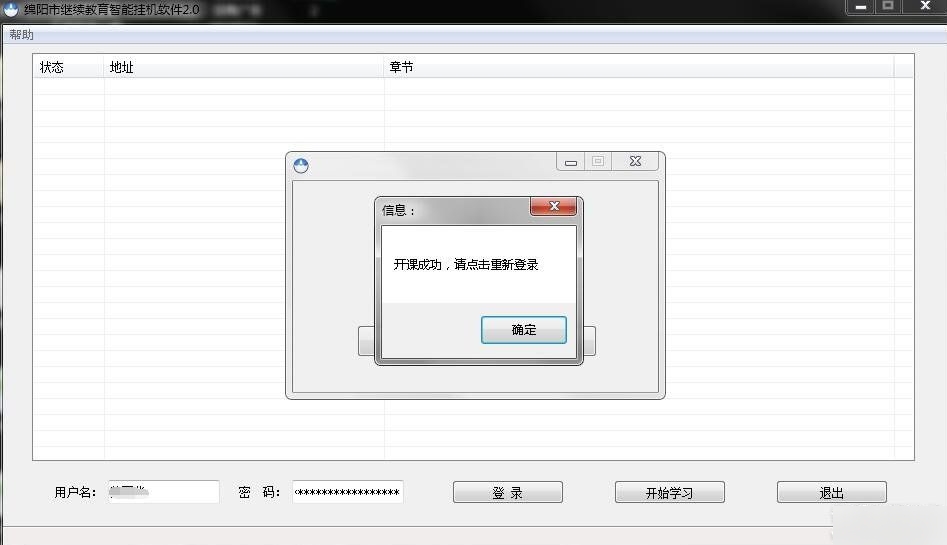Open the 帮助 menu
Viewport: 947px width, 545px height.
point(21,34)
